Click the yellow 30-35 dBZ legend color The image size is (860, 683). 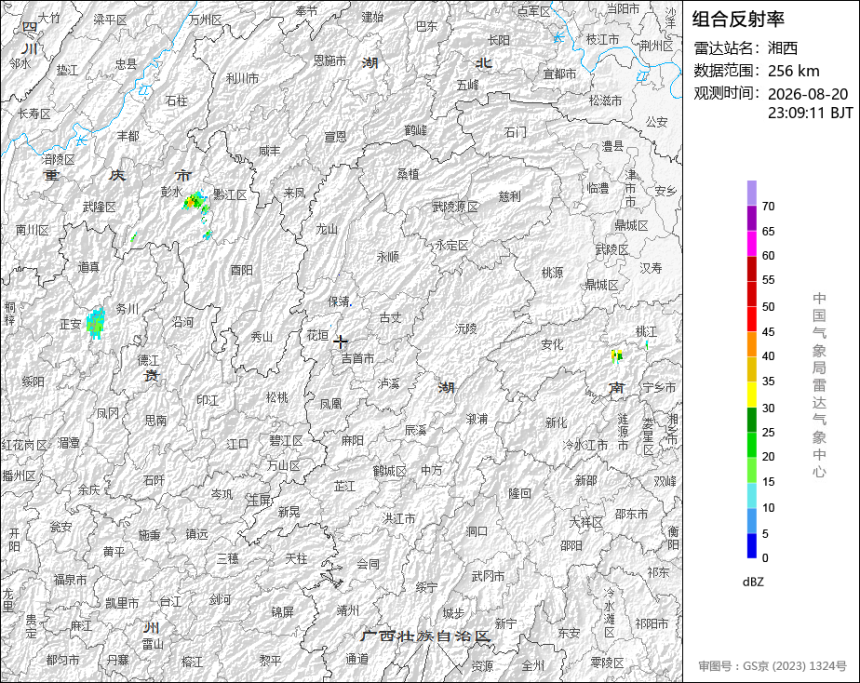coord(751,394)
